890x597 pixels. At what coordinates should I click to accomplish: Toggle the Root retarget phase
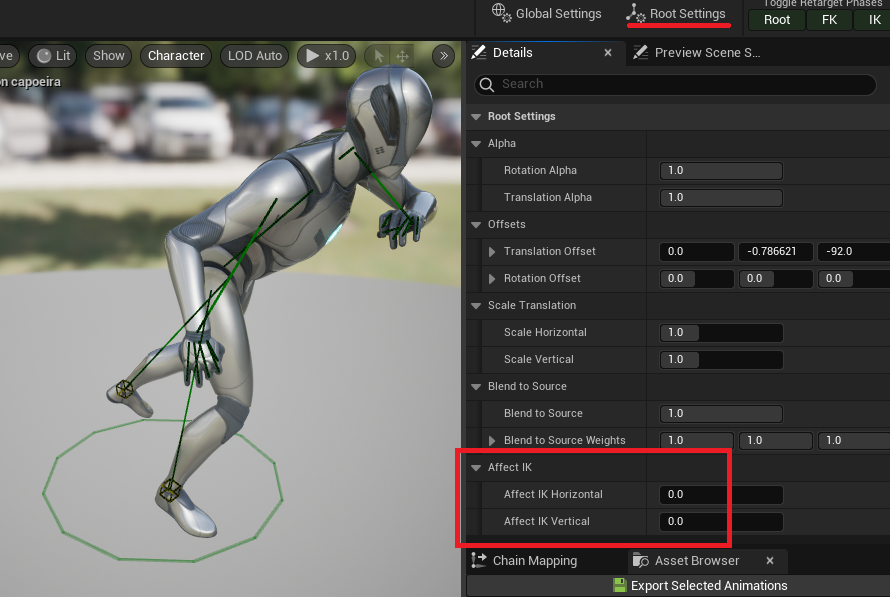pyautogui.click(x=776, y=20)
